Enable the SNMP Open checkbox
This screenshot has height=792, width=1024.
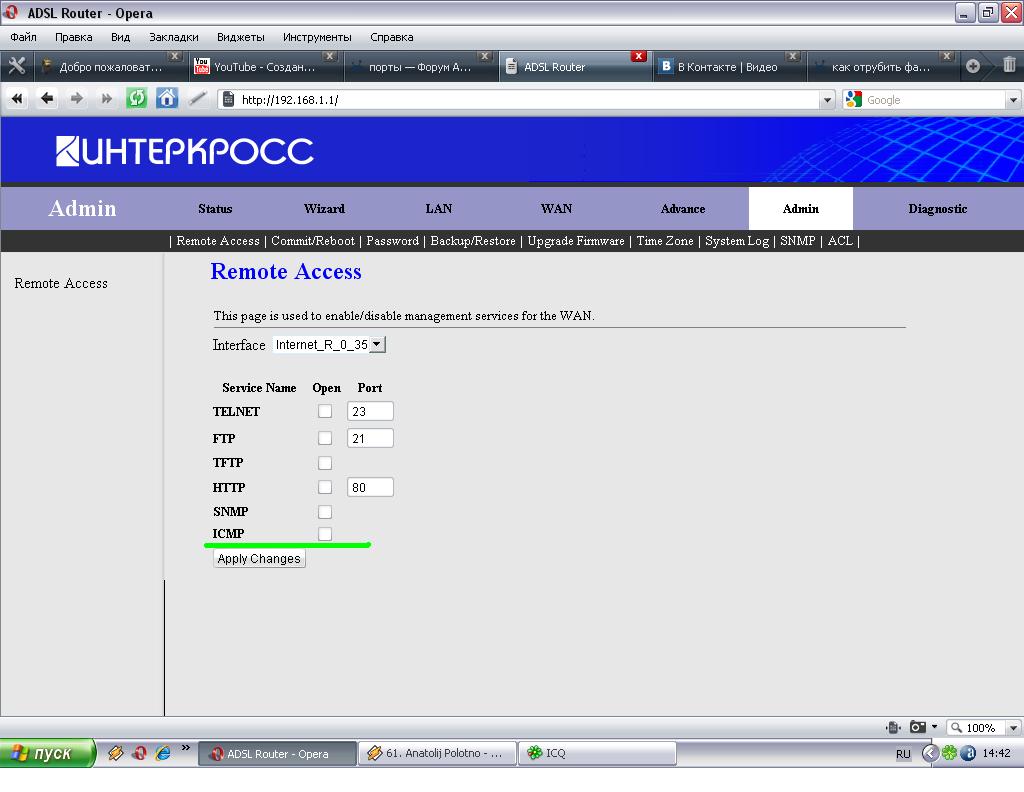325,512
